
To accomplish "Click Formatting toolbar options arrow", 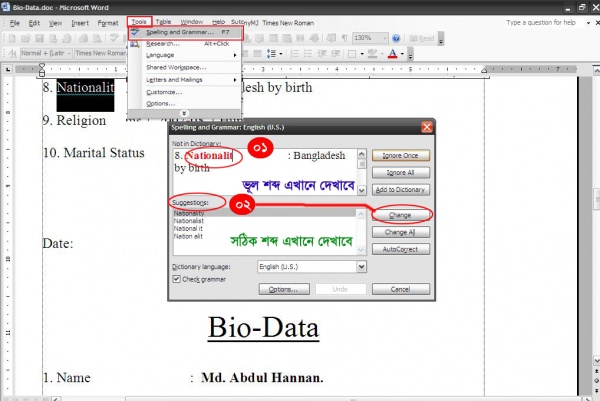I will [410, 54].
